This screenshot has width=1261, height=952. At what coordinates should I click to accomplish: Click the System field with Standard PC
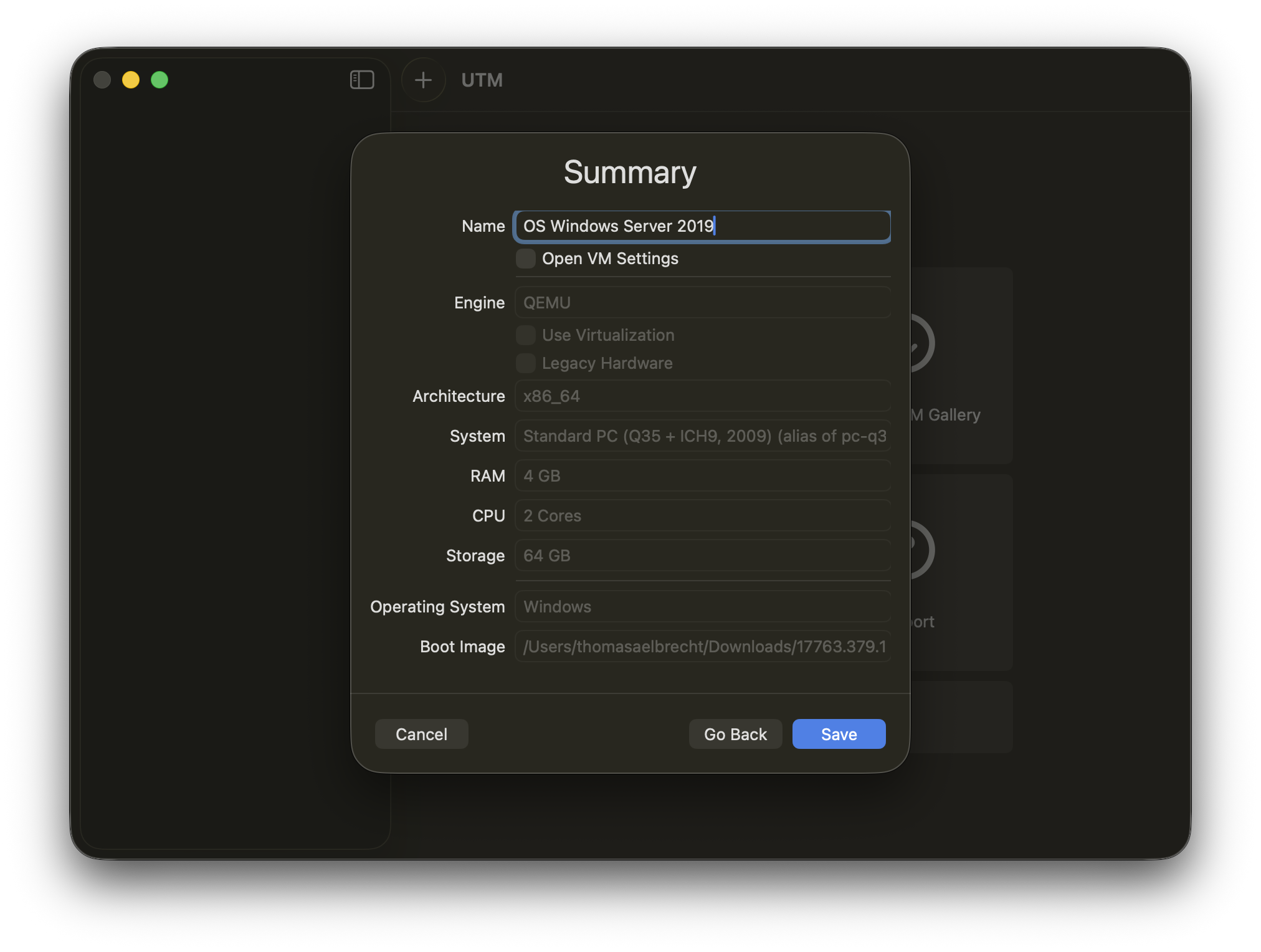702,436
